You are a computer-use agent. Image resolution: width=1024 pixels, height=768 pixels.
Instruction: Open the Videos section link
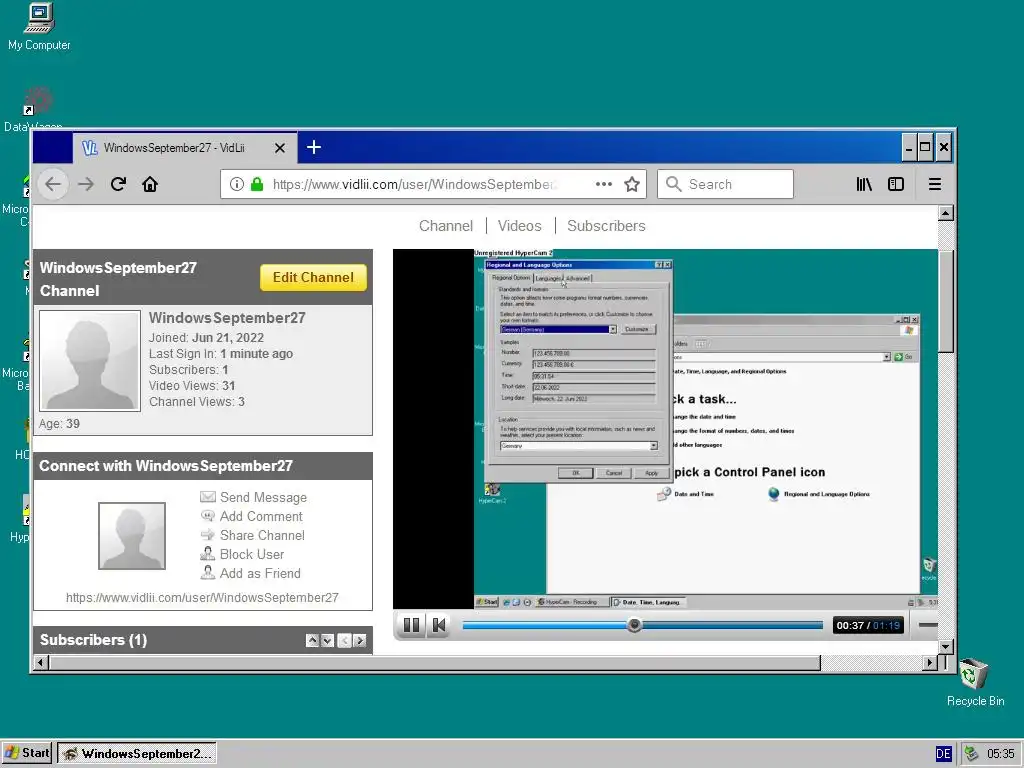[x=519, y=226]
